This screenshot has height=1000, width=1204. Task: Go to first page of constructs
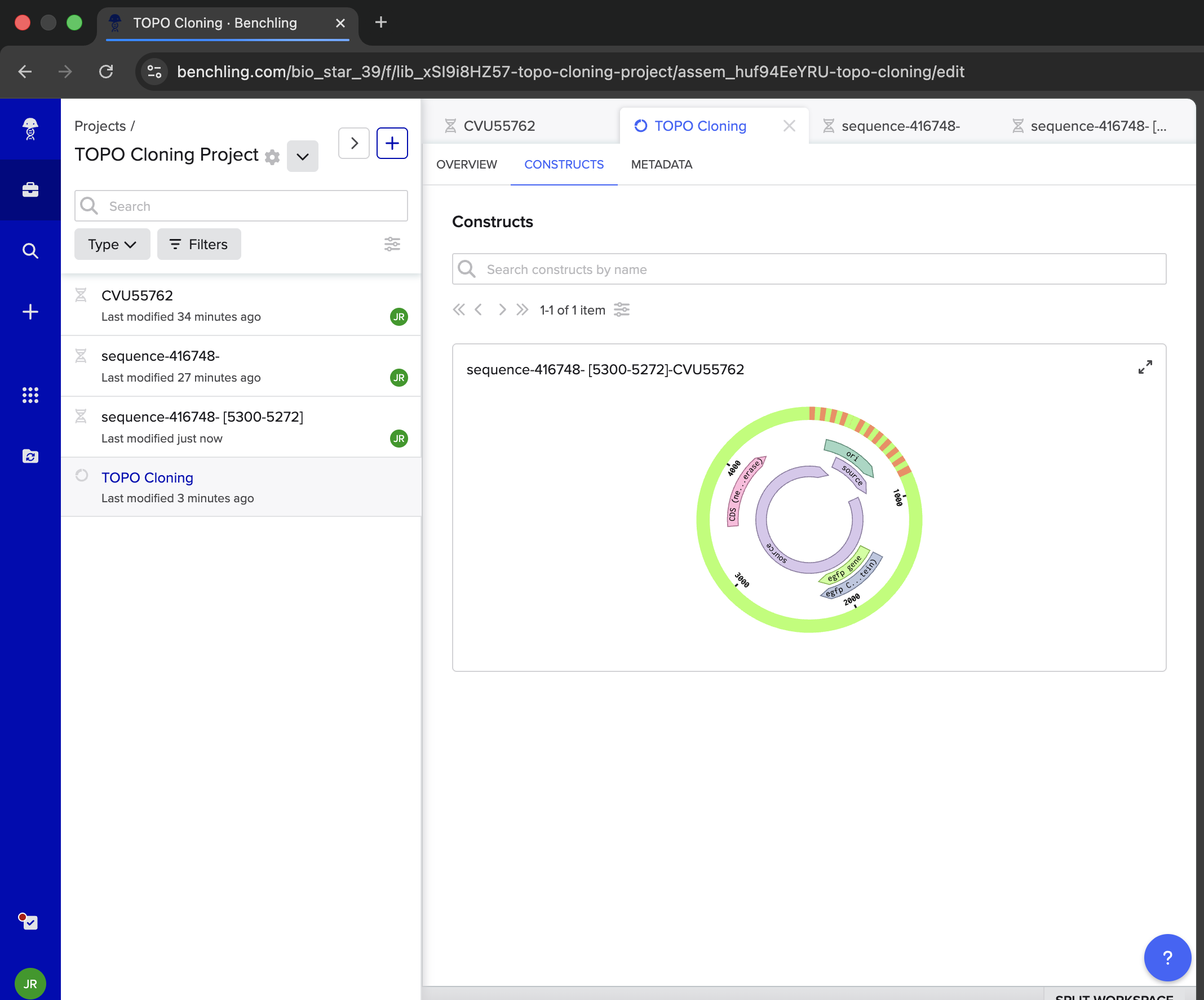(x=459, y=309)
